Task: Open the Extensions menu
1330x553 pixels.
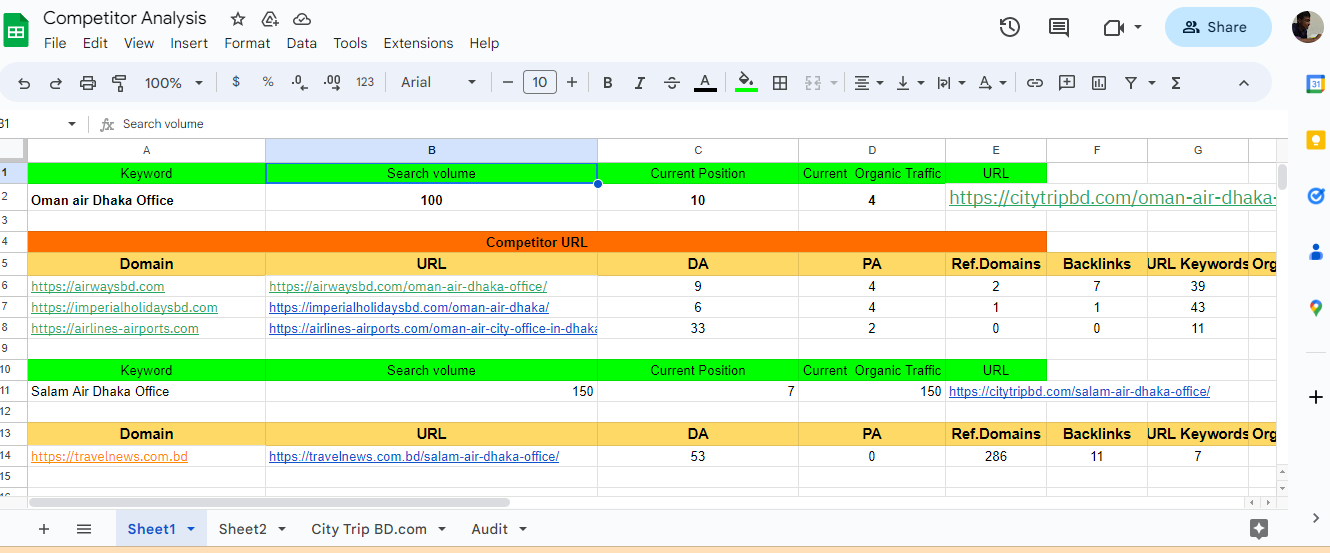Action: pos(418,43)
